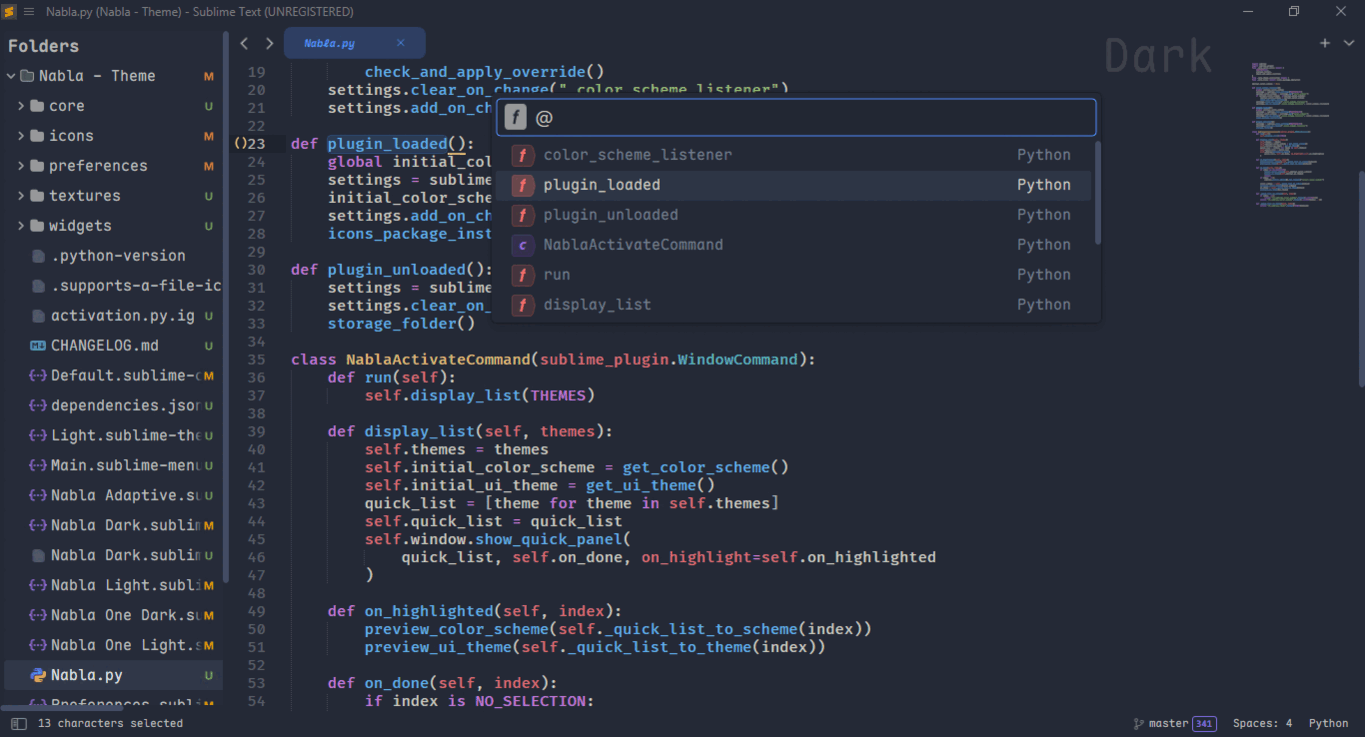Click the function icon beside plugin_unloaded
The image size is (1365, 737).
(x=522, y=215)
